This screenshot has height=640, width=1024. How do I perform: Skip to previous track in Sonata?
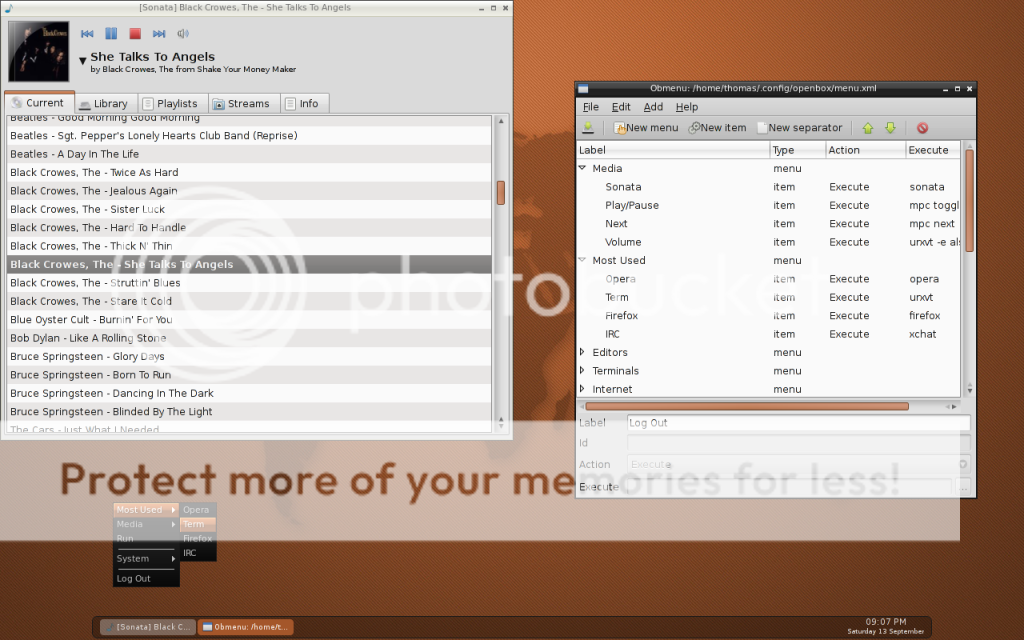87,33
